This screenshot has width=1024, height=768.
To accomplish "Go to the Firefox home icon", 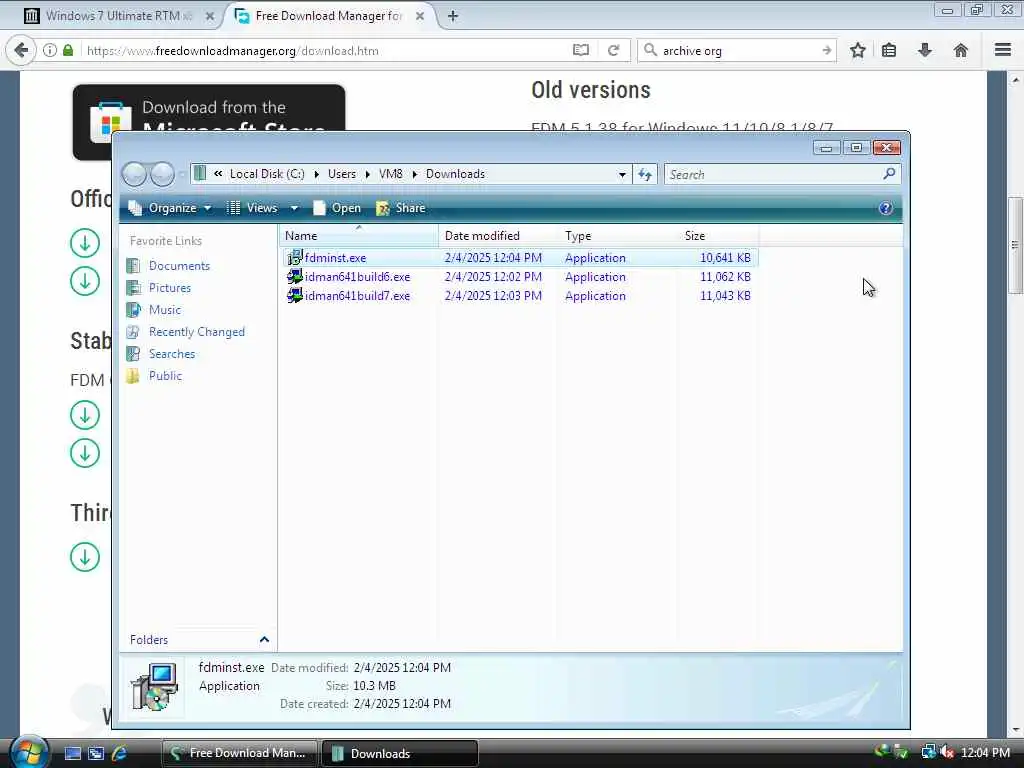I will (961, 50).
